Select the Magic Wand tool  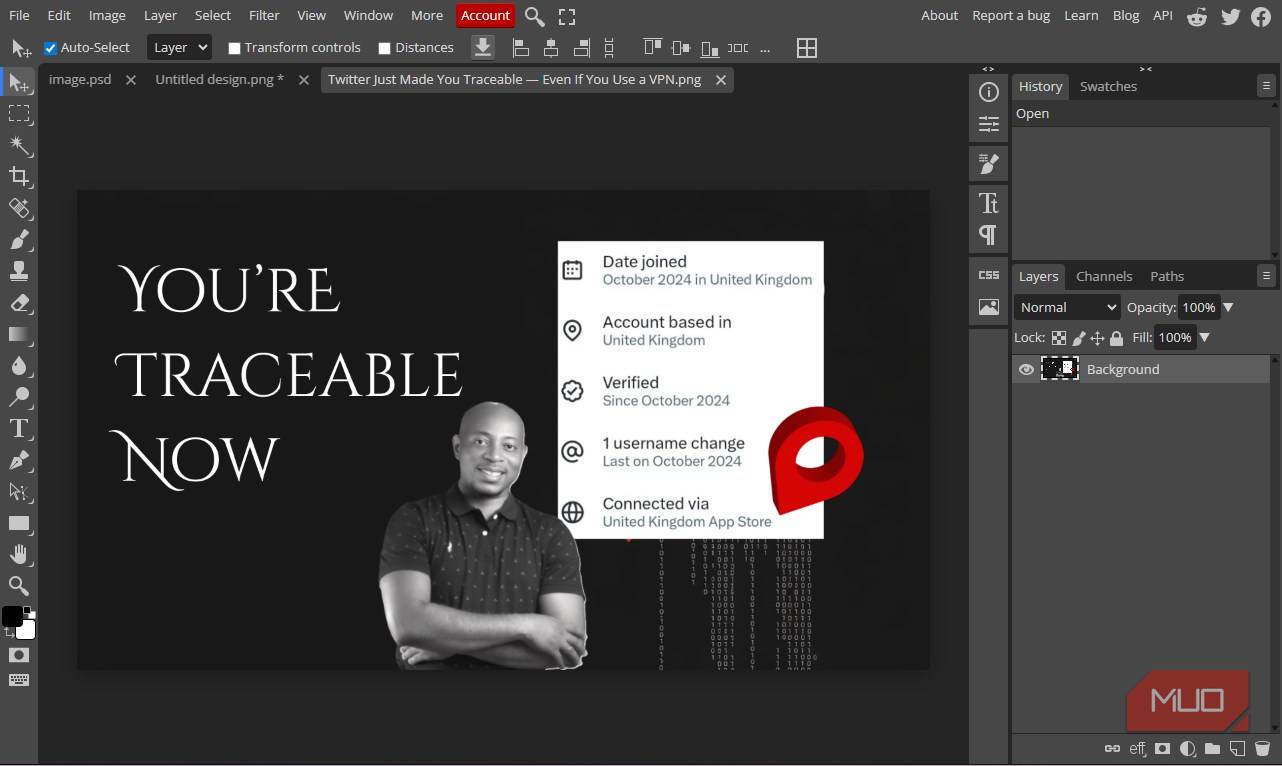point(19,145)
